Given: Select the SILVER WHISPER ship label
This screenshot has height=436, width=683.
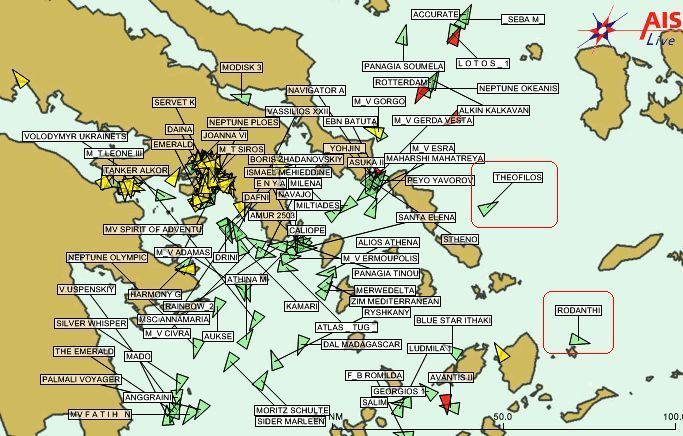Looking at the screenshot, I should coord(91,323).
